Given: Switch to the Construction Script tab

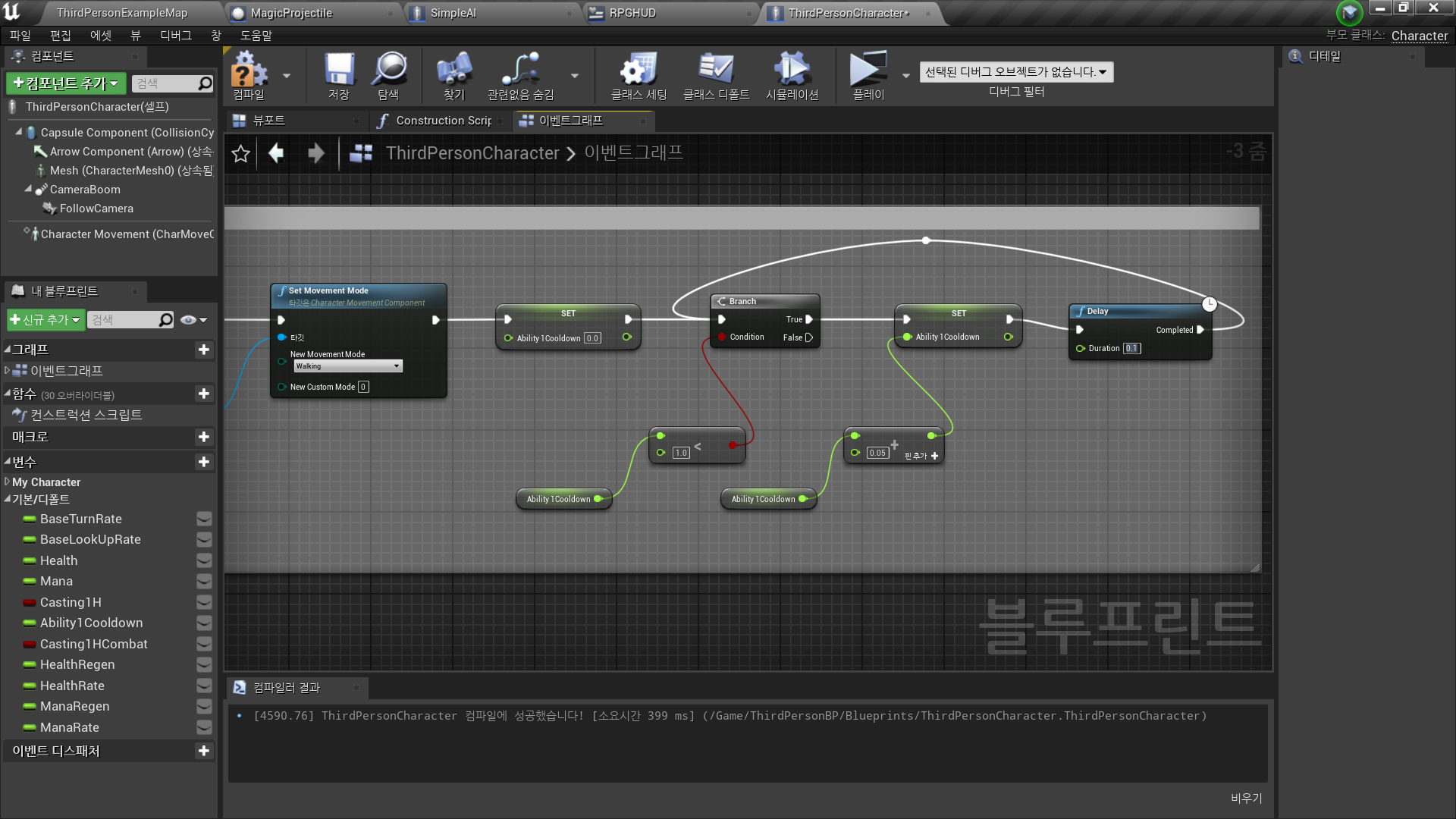Looking at the screenshot, I should click(441, 121).
